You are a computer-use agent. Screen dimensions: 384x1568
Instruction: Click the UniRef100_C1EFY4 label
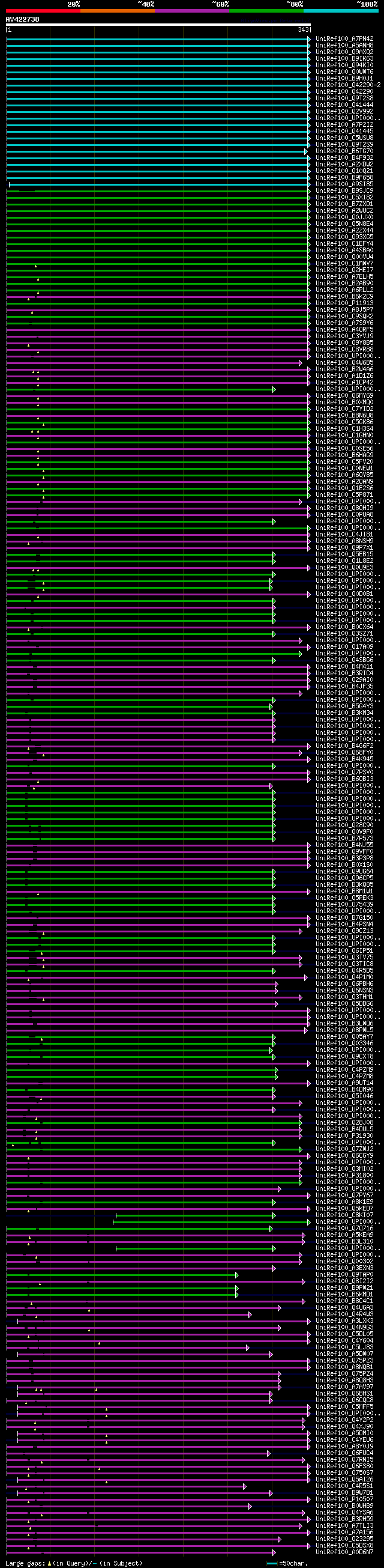(x=344, y=244)
